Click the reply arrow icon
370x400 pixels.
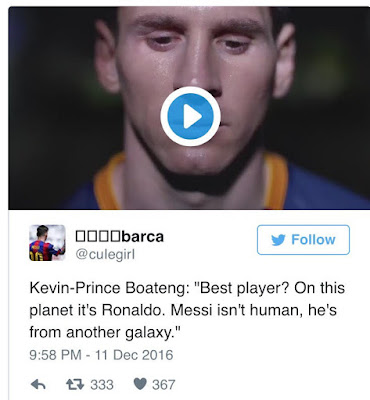[38, 385]
